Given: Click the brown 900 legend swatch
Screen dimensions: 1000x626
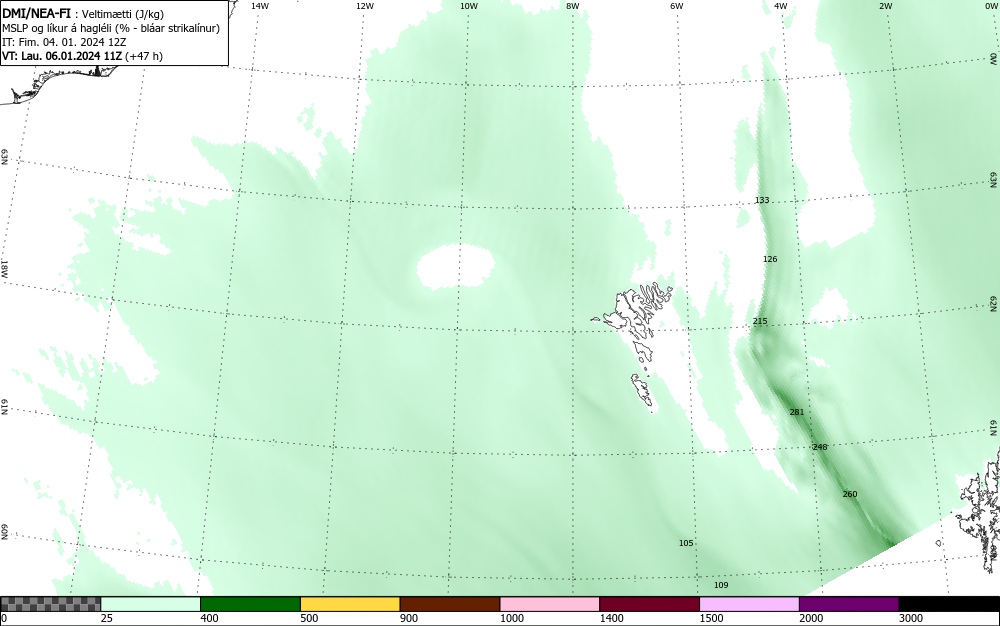Looking at the screenshot, I should (x=450, y=604).
